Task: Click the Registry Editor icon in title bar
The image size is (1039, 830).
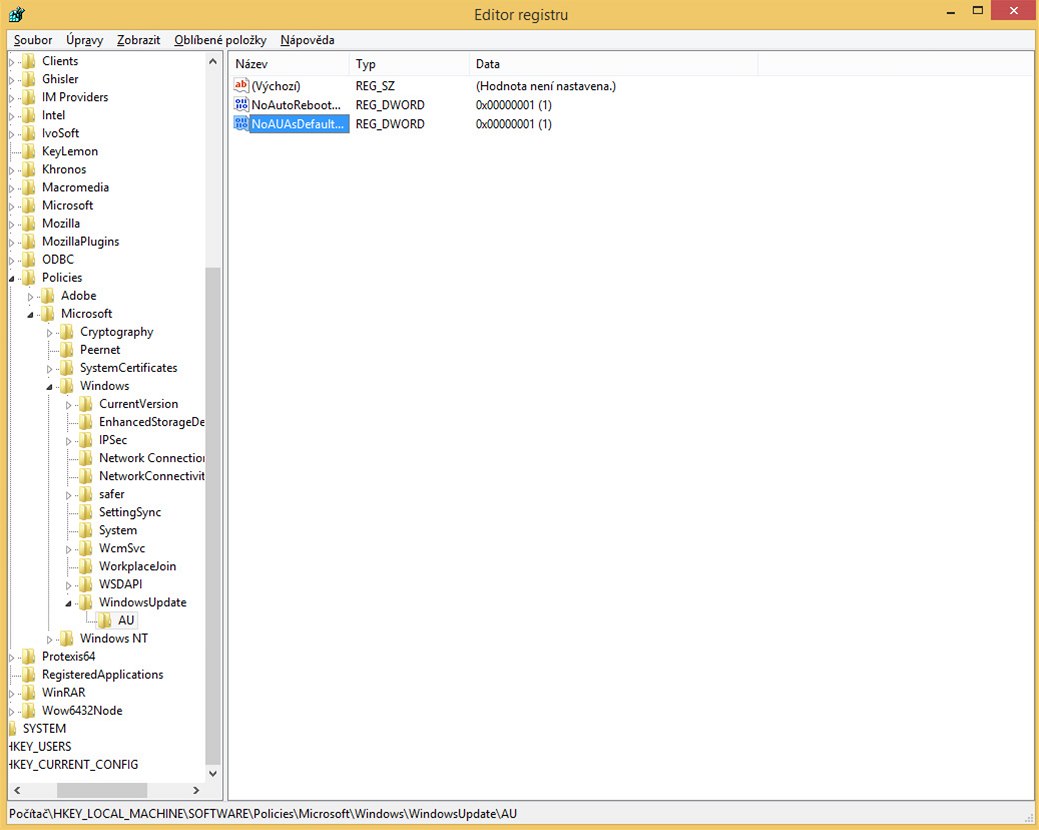Action: [16, 14]
